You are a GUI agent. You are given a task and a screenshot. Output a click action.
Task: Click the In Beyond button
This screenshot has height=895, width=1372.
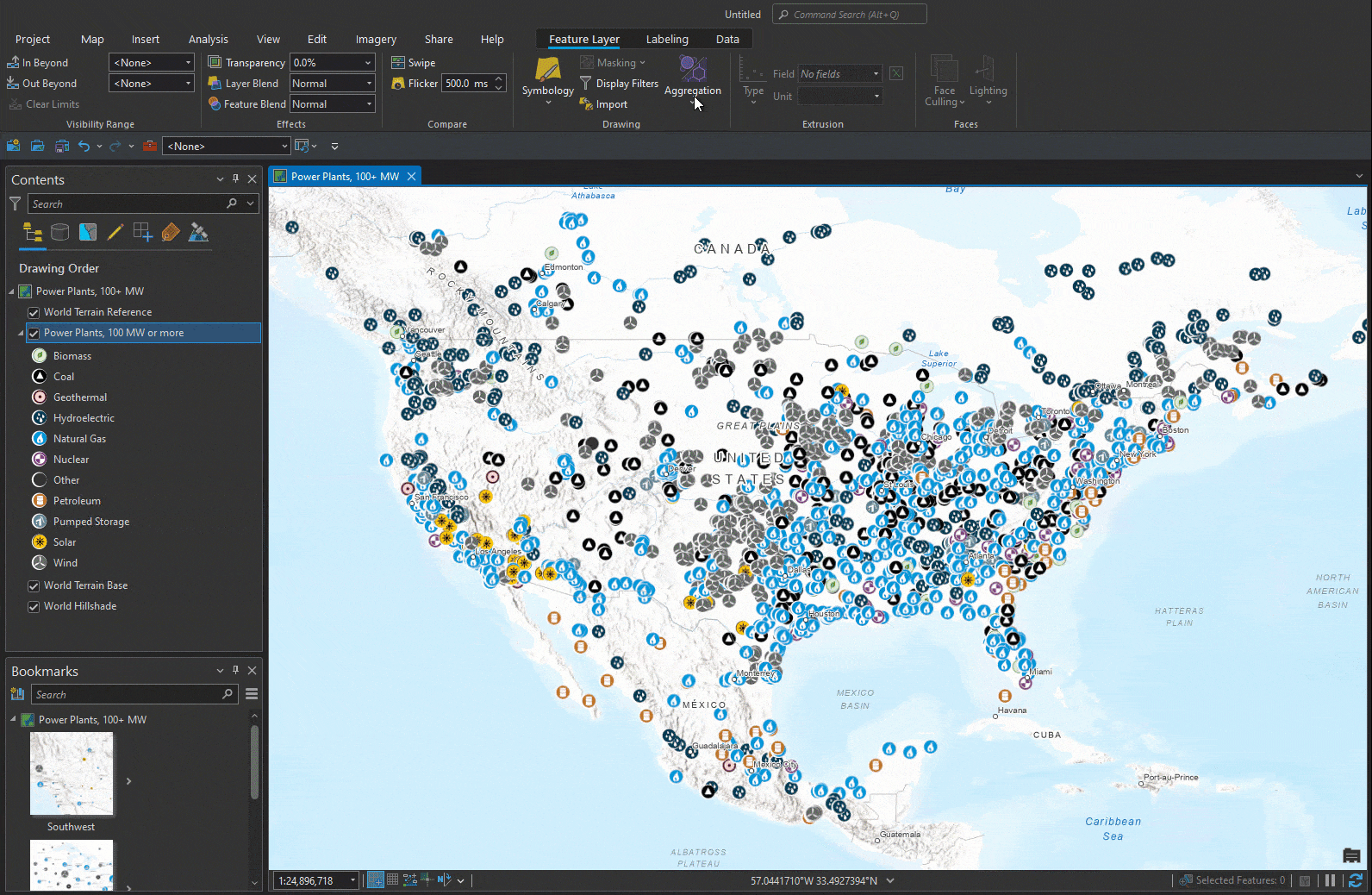tap(38, 63)
